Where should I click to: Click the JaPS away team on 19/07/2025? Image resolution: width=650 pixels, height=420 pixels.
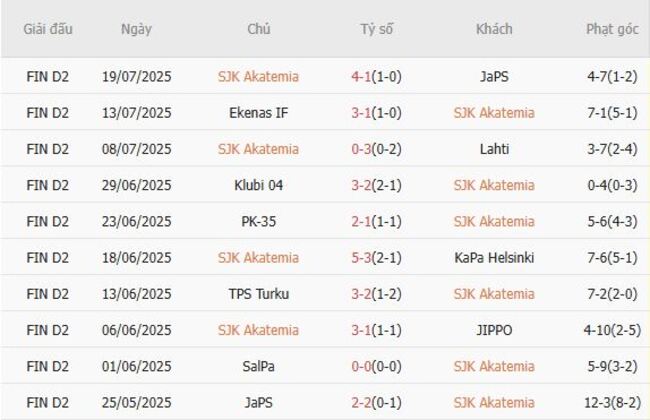click(494, 76)
